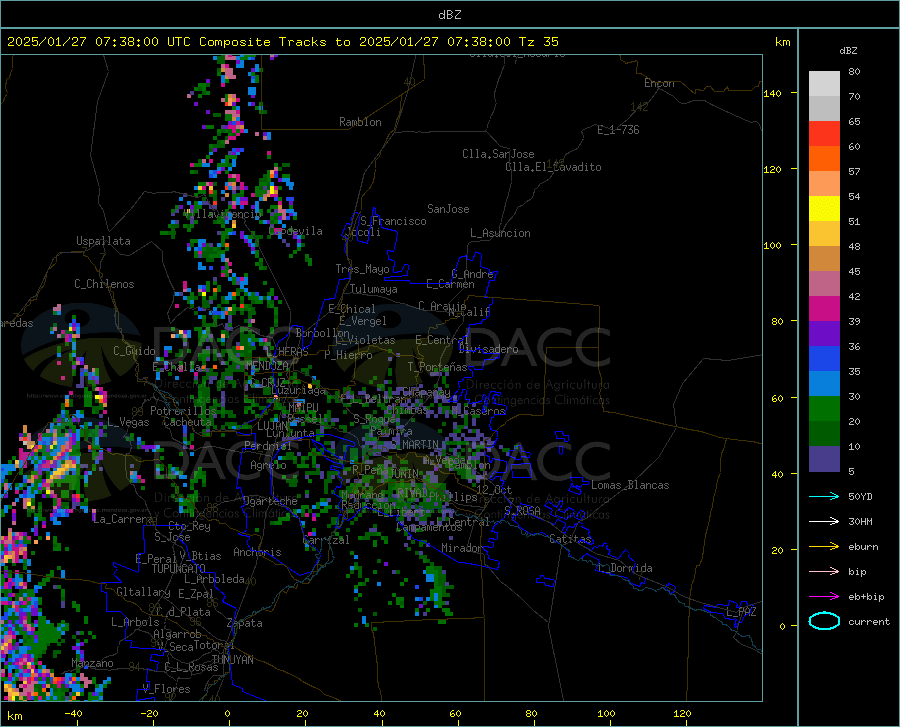Screen dimensions: 900x727
Task: Click the Cacheuta map label
Action: coord(187,422)
